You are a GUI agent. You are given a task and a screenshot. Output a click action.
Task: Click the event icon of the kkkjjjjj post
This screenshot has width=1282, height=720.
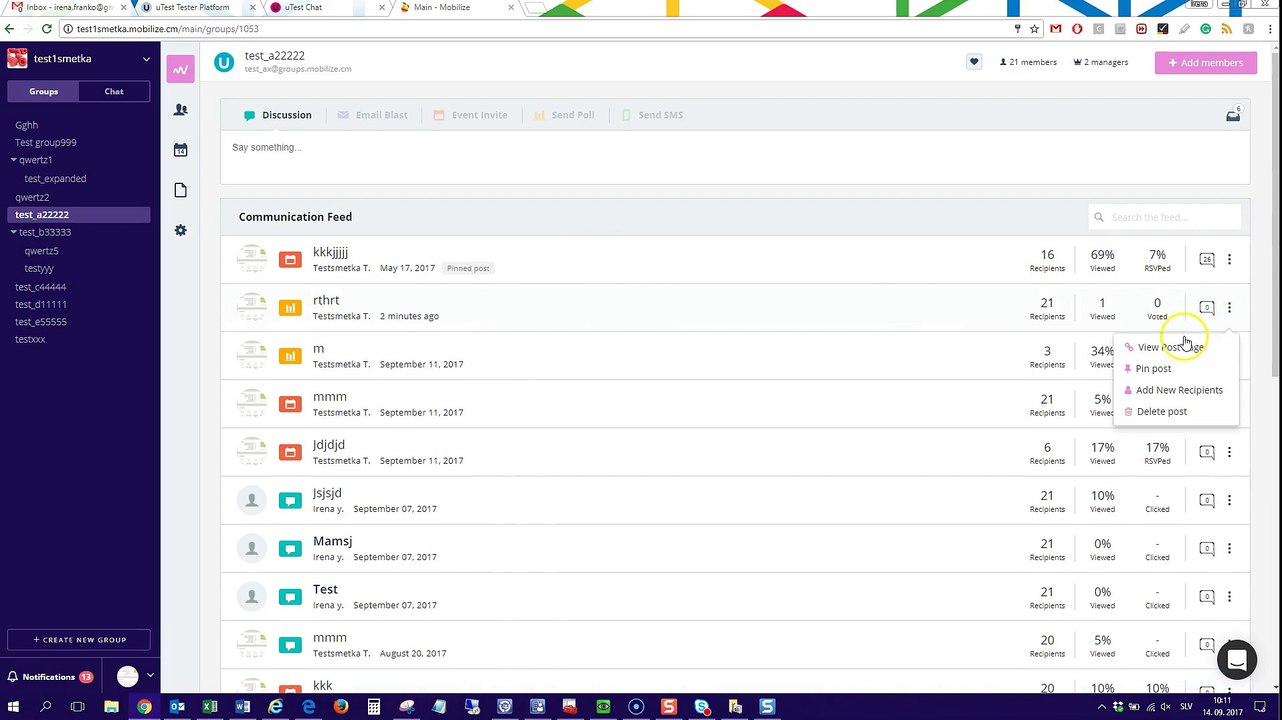coord(290,260)
